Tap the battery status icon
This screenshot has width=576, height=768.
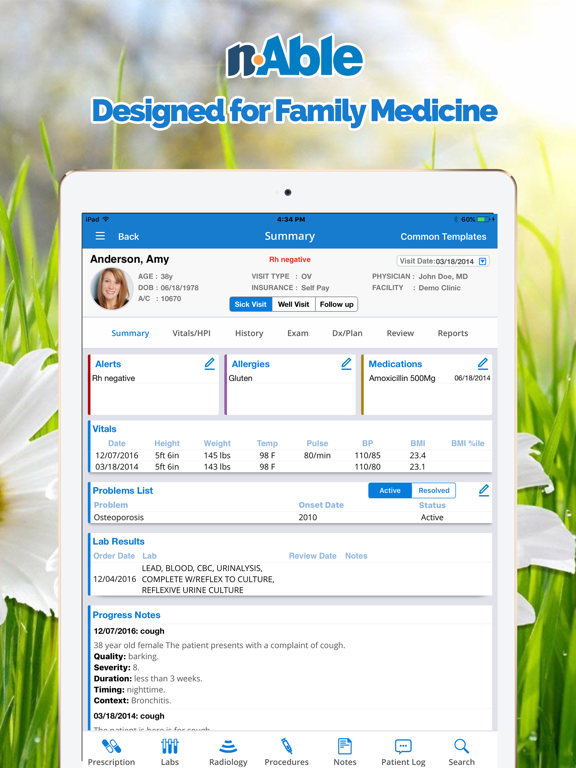click(x=484, y=219)
